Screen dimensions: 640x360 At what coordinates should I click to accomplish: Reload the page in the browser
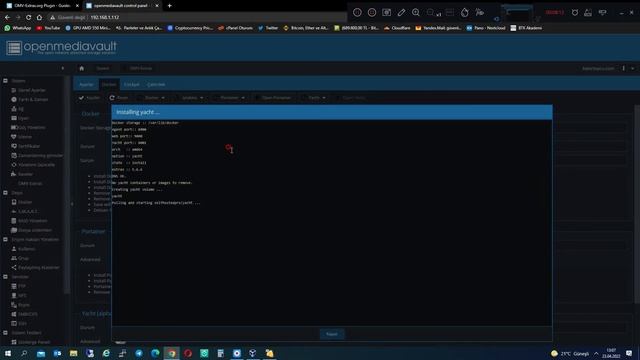pos(28,18)
